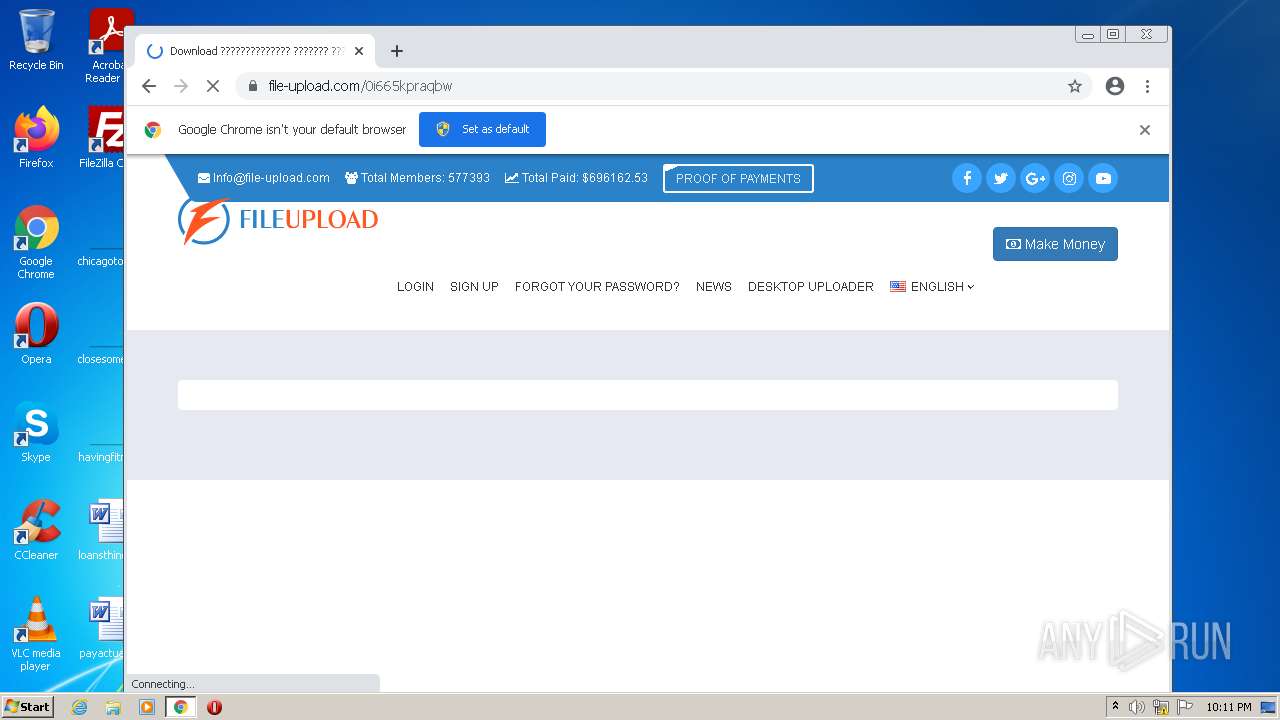Go back with the browser back arrow
This screenshot has width=1280, height=720.
(149, 86)
